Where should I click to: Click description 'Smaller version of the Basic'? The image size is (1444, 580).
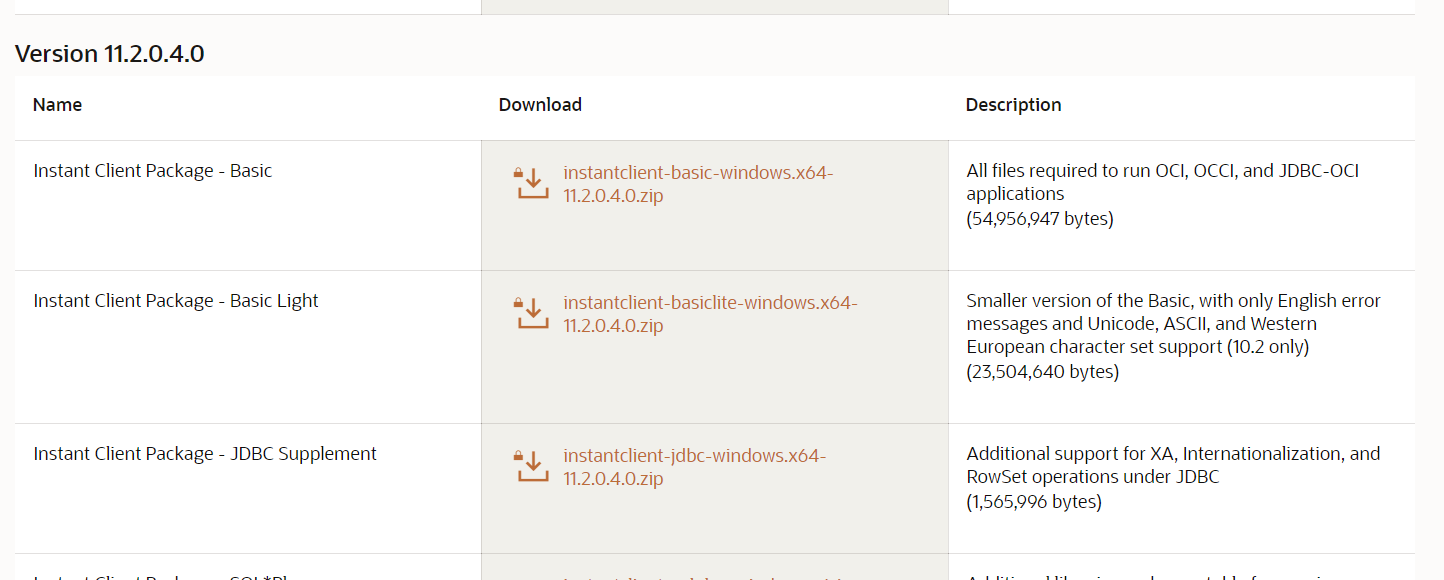(1174, 324)
